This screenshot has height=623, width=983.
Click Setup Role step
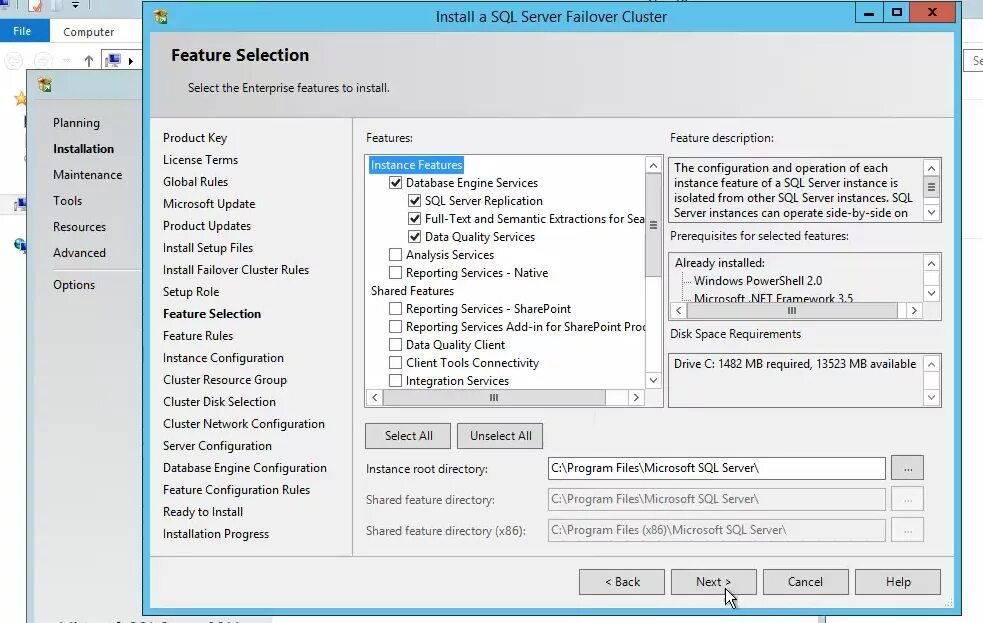[x=191, y=291]
